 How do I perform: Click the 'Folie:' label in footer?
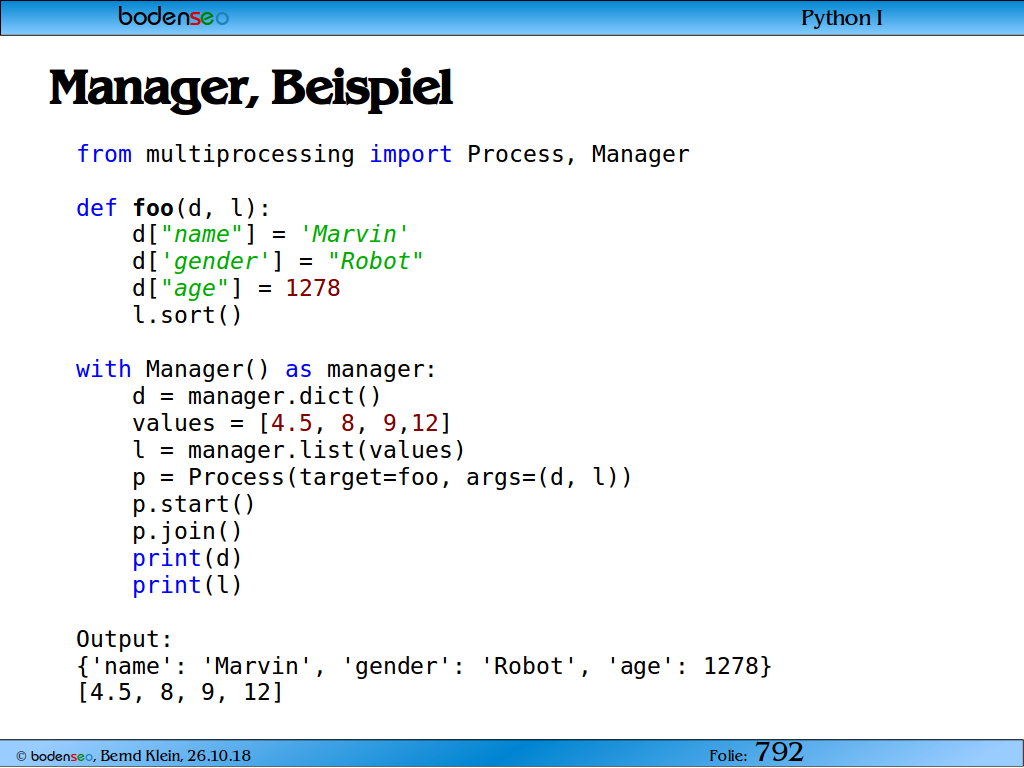728,756
